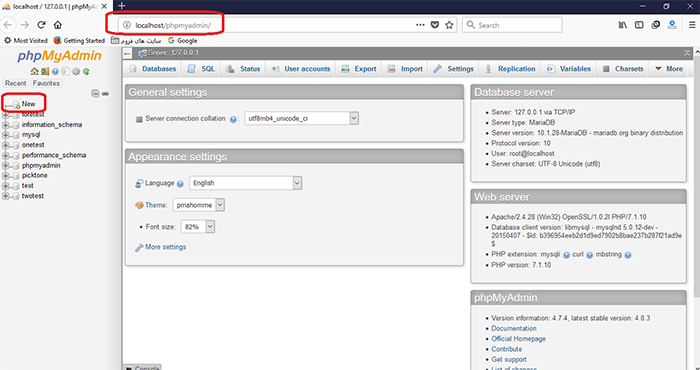This screenshot has width=700, height=370.
Task: Click the Contribute link
Action: pyautogui.click(x=507, y=349)
